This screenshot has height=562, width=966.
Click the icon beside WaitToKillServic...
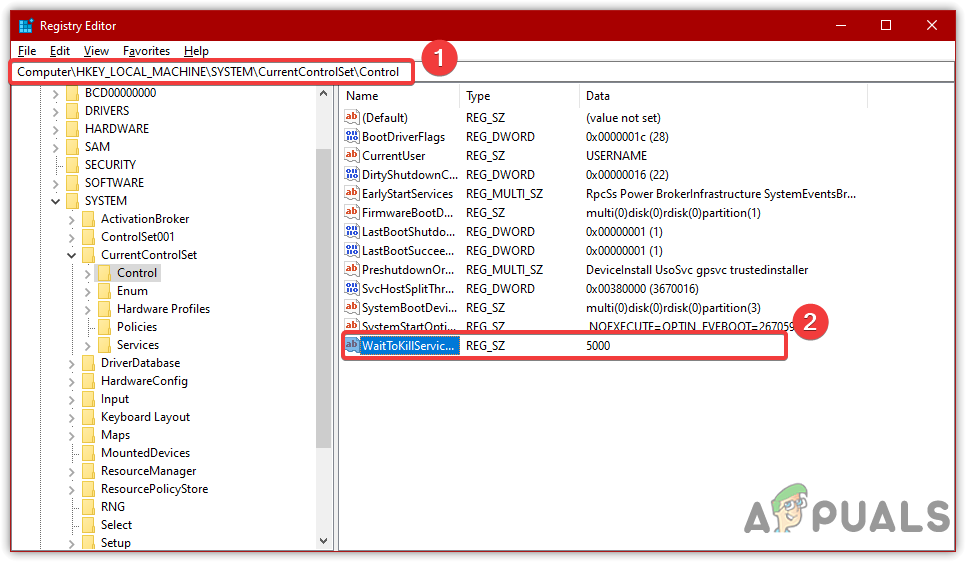[352, 345]
